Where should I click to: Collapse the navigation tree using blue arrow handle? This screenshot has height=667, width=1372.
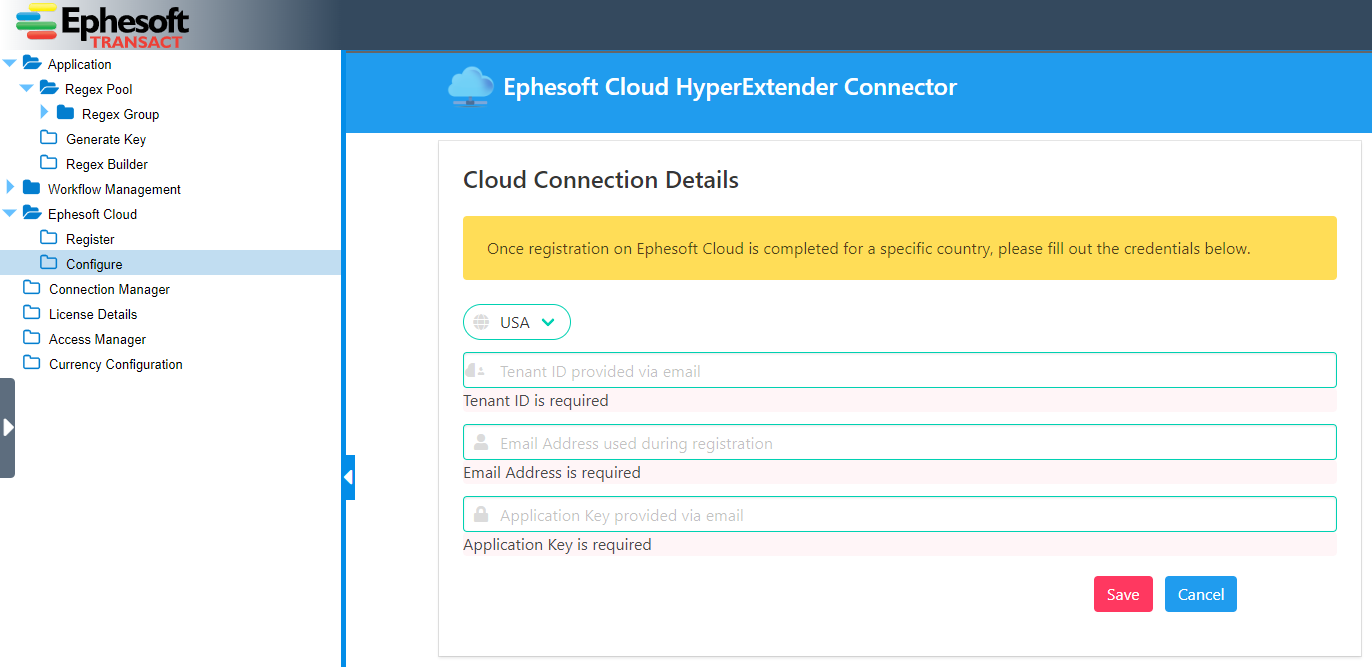point(349,477)
